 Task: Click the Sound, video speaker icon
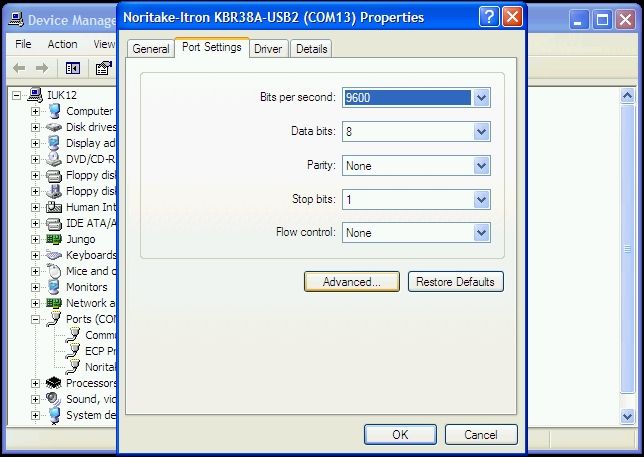pos(54,399)
